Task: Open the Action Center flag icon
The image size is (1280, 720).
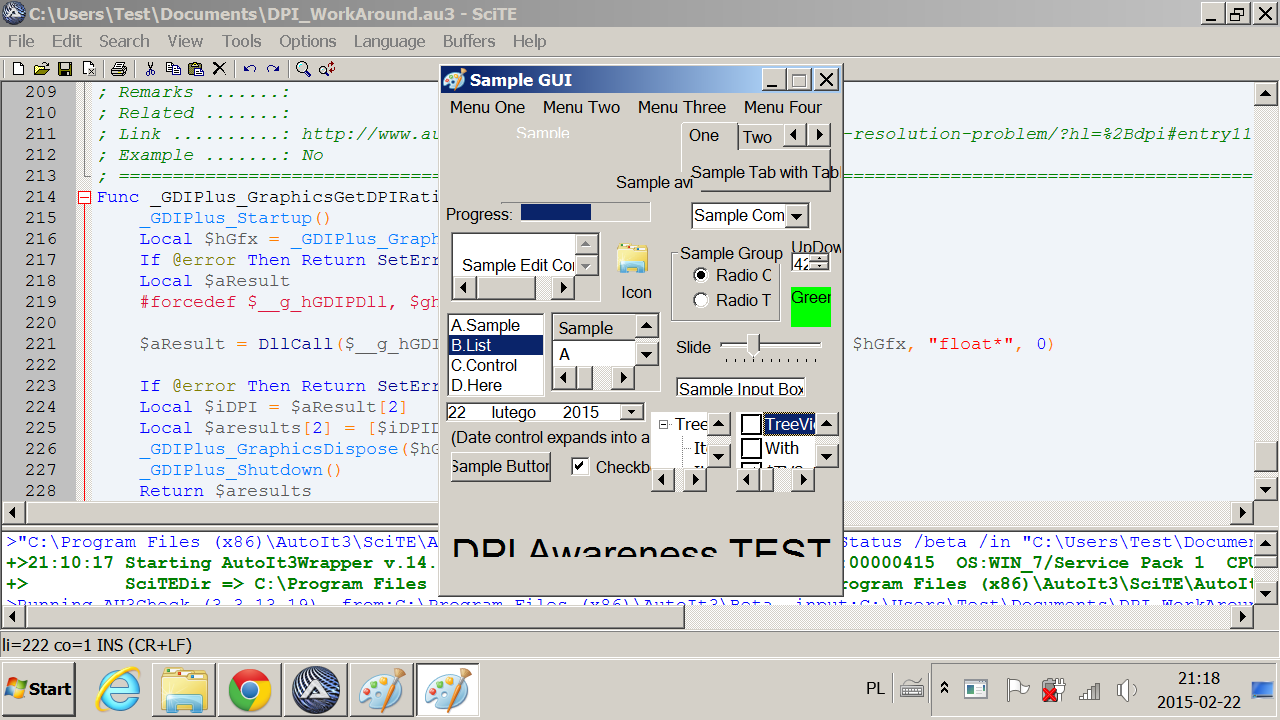Action: pos(1017,689)
